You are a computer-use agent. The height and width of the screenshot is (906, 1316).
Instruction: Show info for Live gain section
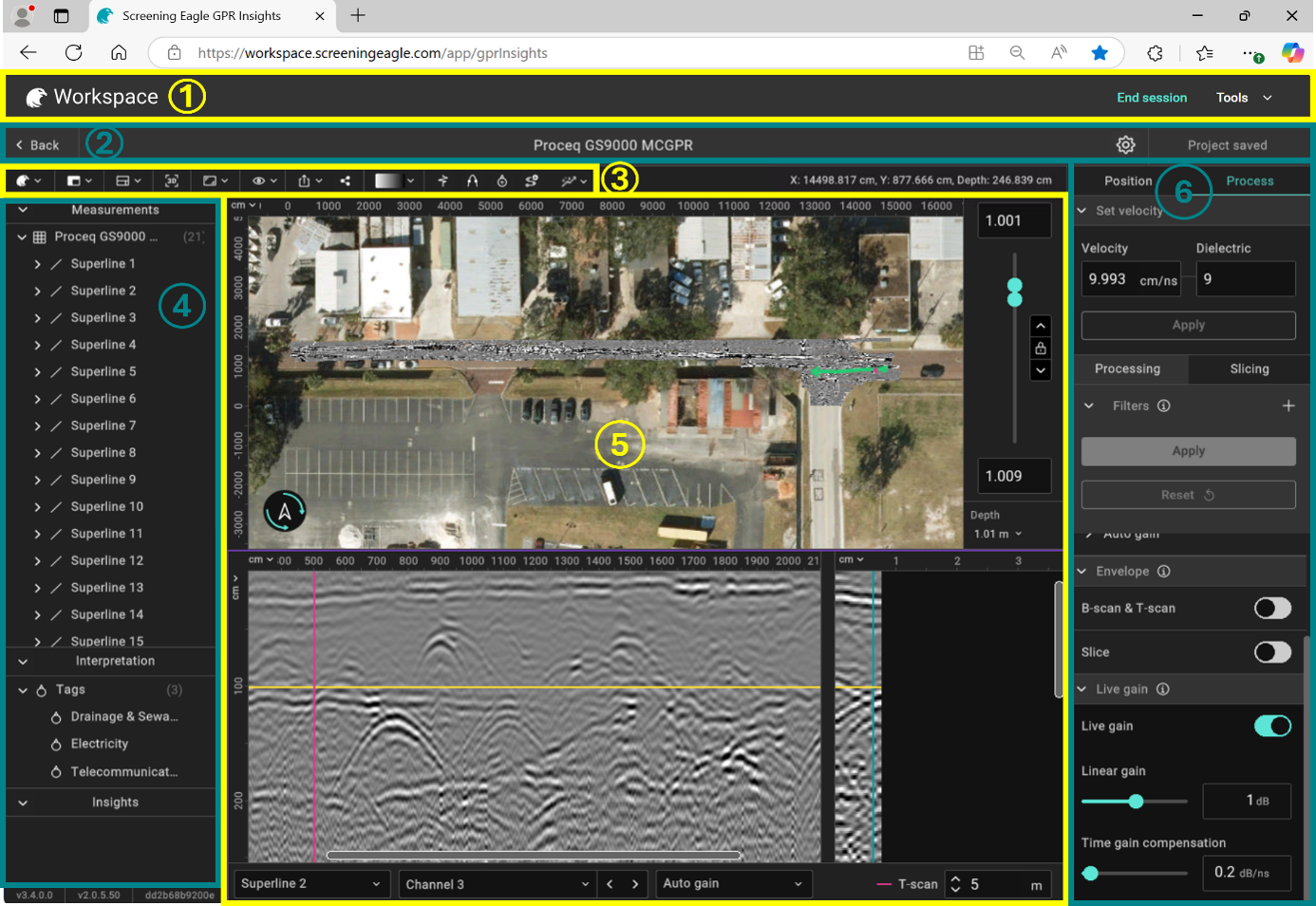click(1163, 689)
